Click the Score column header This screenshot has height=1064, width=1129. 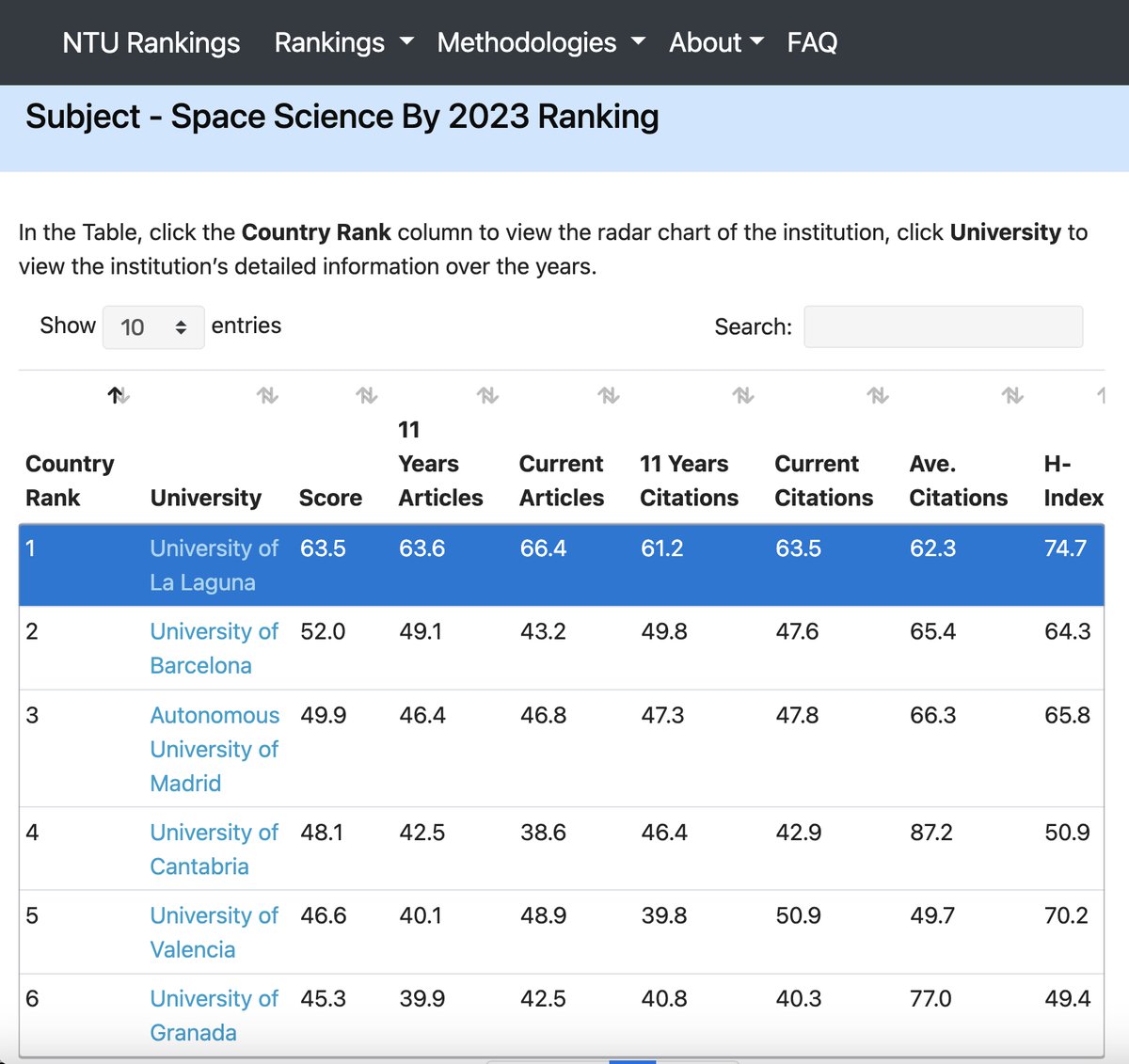[330, 498]
